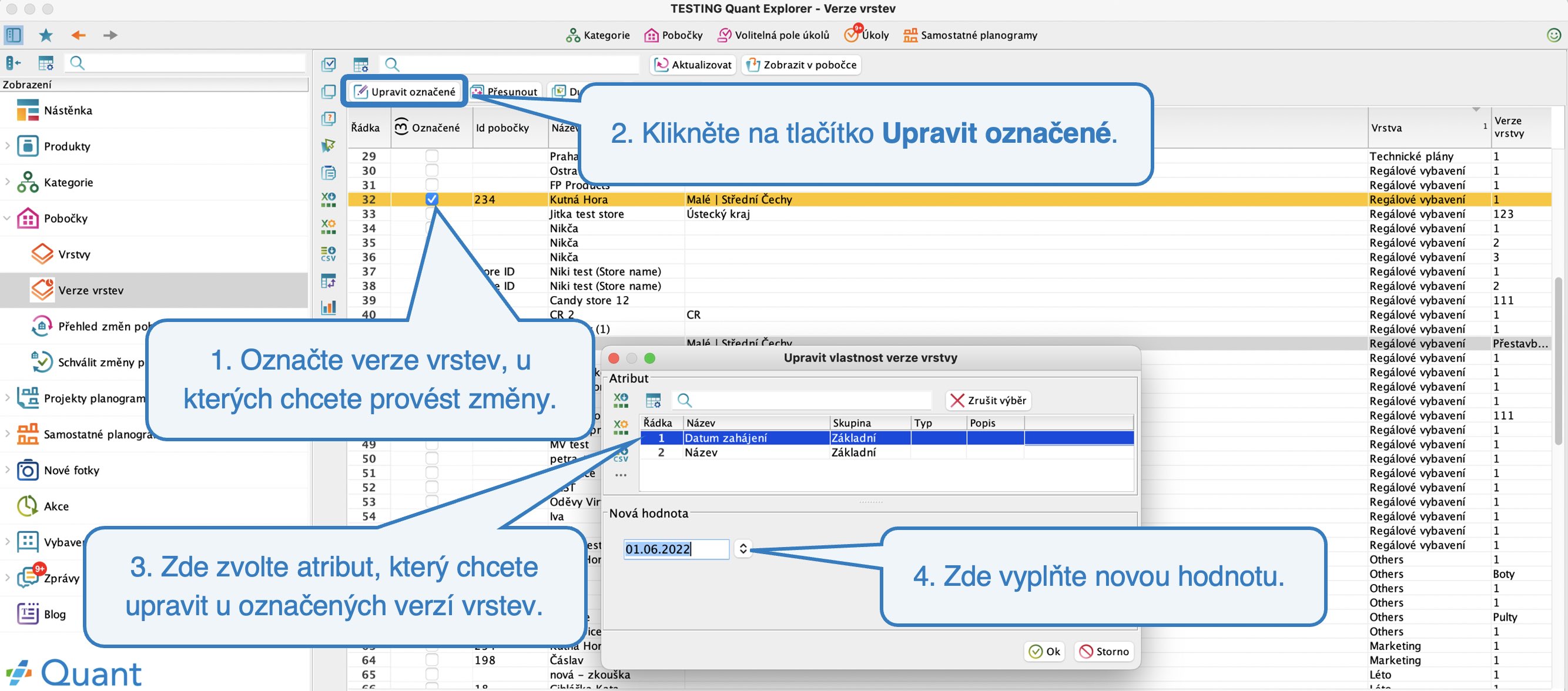The height and width of the screenshot is (691, 1568).
Task: Collapse the sidebar tree icon
Action: [14, 63]
